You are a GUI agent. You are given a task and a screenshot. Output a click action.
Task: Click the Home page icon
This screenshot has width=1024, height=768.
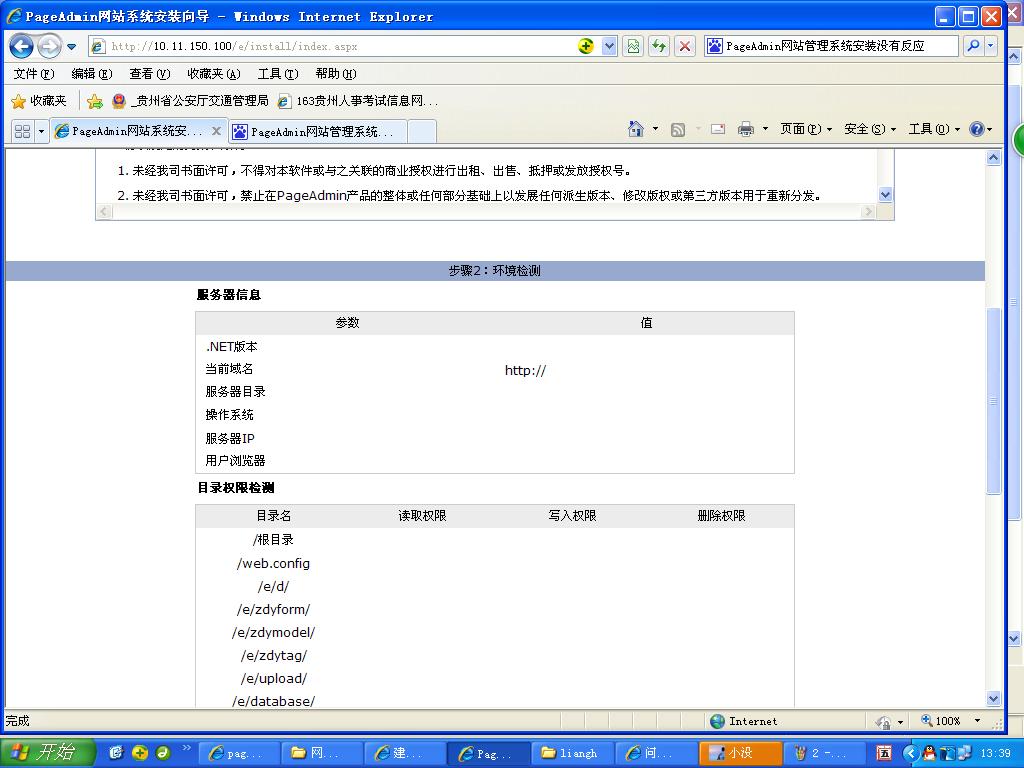pos(635,129)
